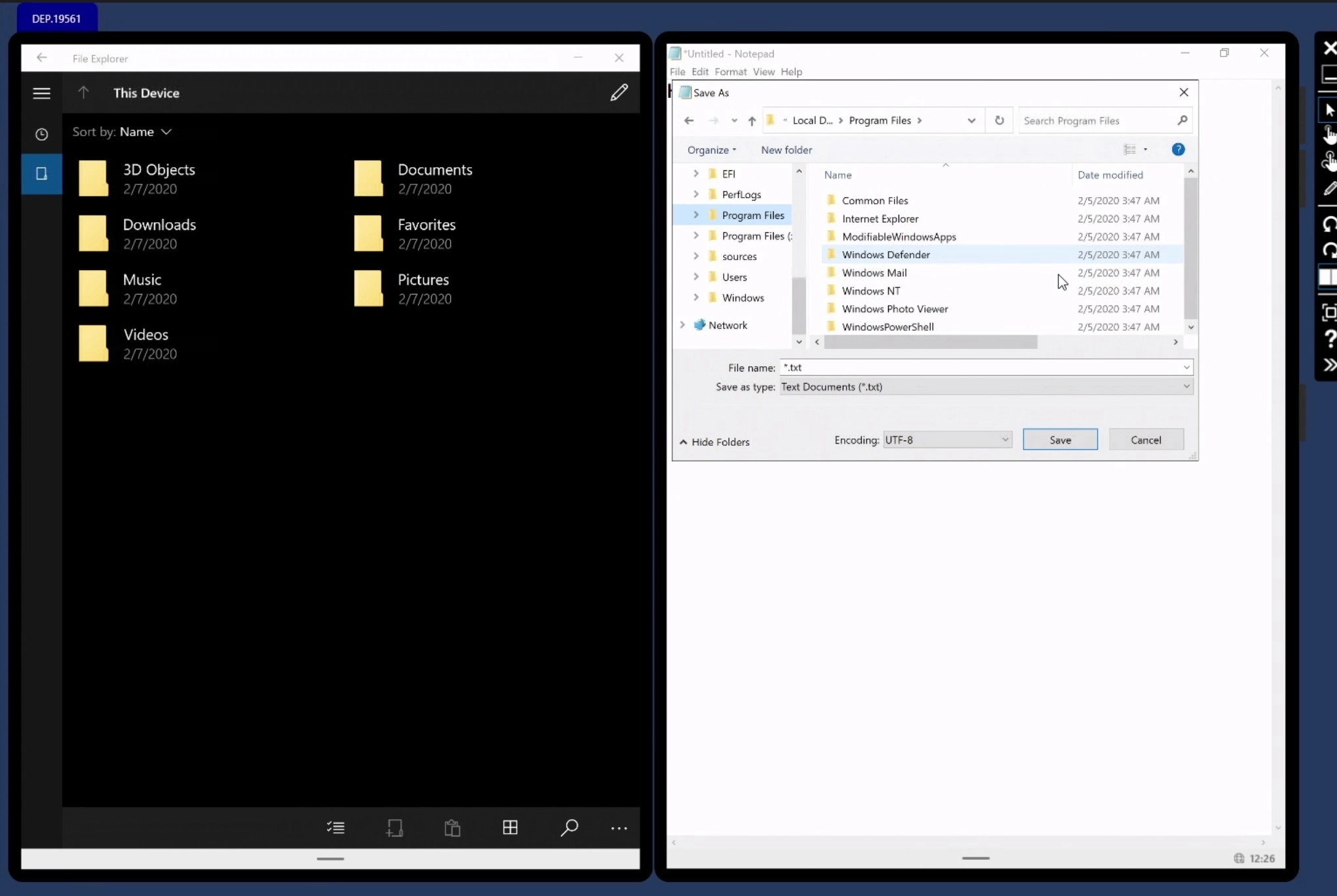Go up one folder in Save As dialog

point(752,120)
